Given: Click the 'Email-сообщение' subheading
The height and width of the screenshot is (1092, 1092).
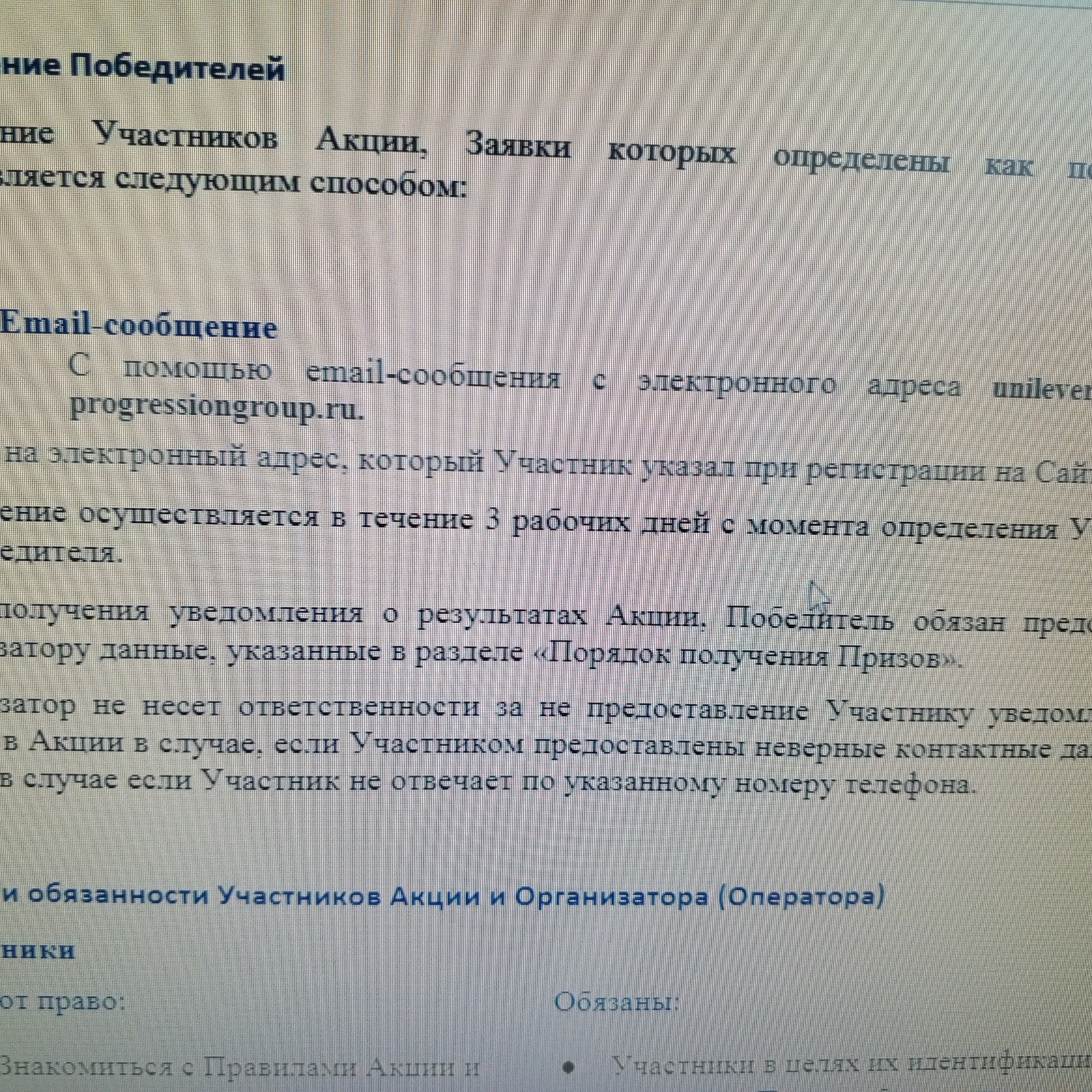Looking at the screenshot, I should point(139,327).
